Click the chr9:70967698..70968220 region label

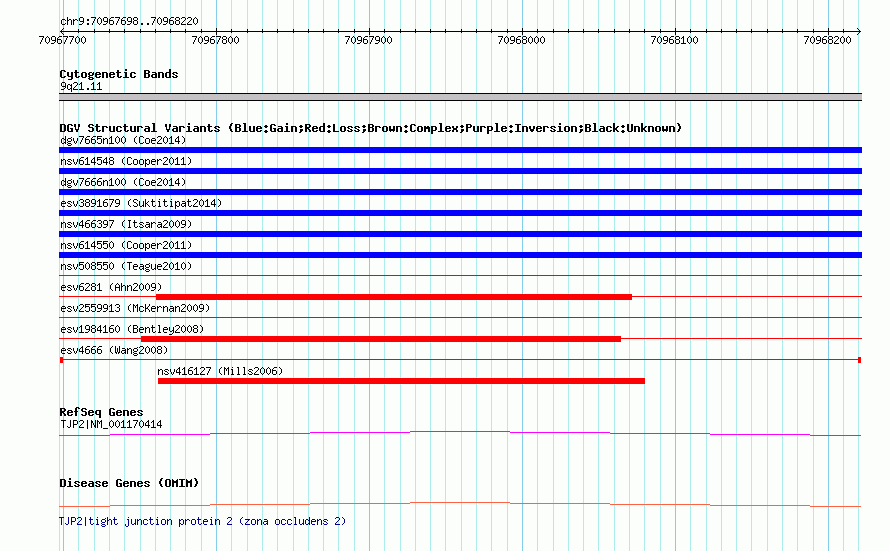(x=129, y=21)
